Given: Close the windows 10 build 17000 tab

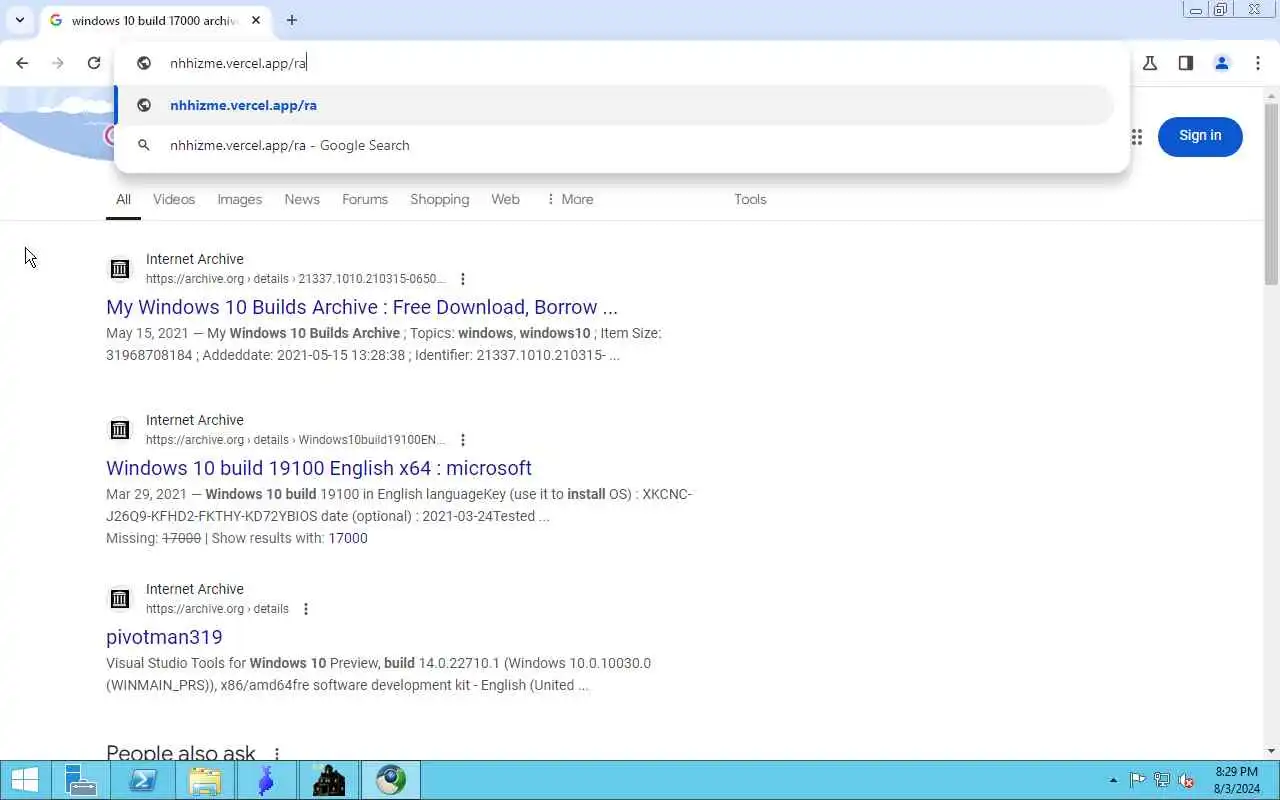Looking at the screenshot, I should [256, 20].
